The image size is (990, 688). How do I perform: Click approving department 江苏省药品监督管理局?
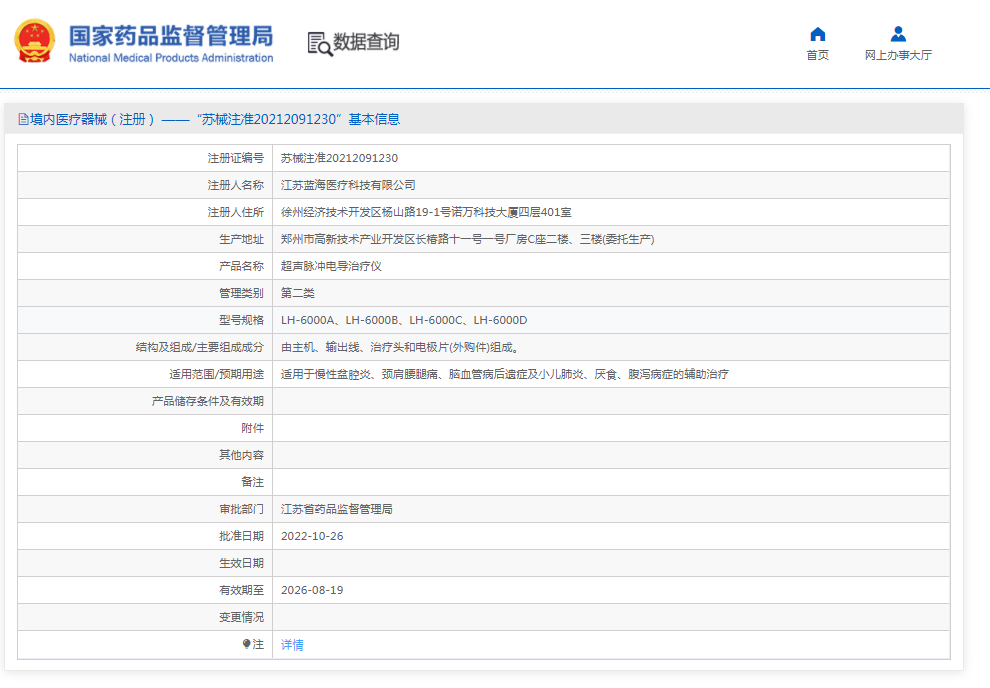point(336,509)
